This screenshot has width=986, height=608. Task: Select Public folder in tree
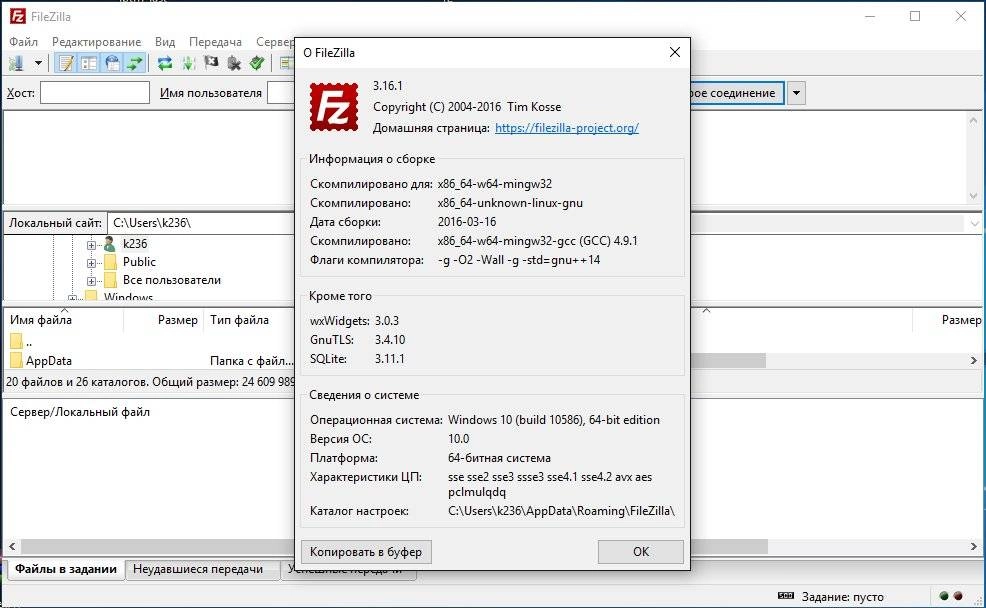tap(139, 262)
